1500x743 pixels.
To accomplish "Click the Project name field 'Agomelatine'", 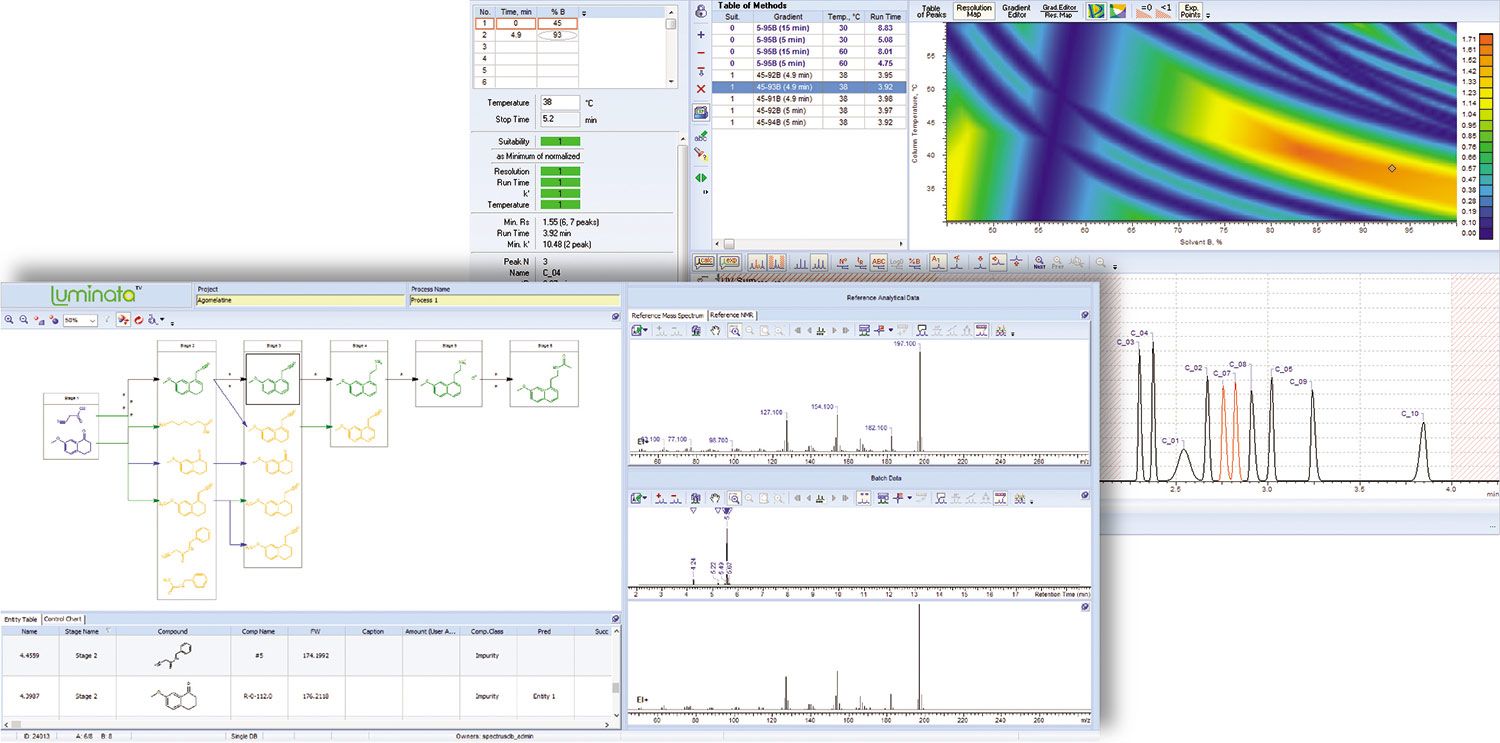I will 299,300.
